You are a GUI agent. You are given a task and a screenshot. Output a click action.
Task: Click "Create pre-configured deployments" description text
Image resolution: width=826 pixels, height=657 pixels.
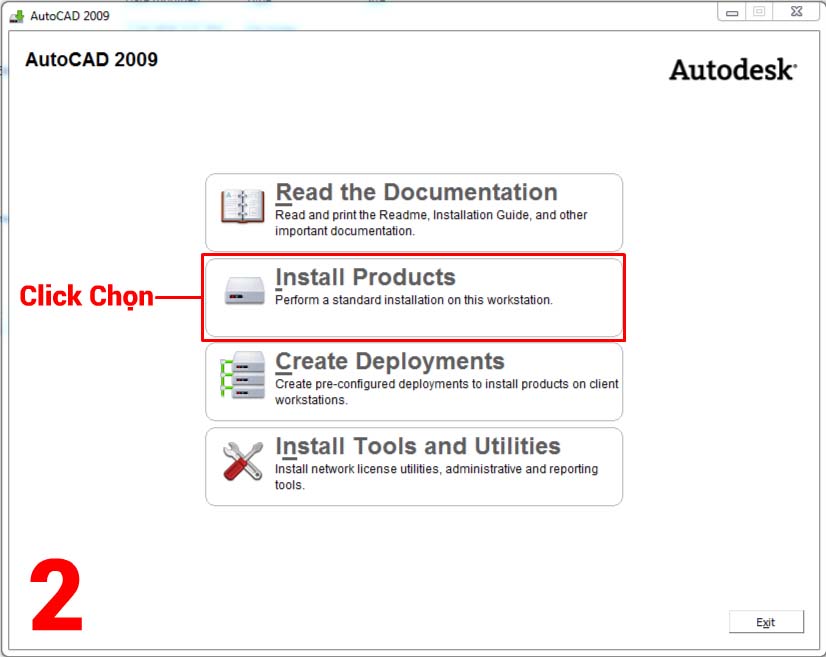coord(447,391)
